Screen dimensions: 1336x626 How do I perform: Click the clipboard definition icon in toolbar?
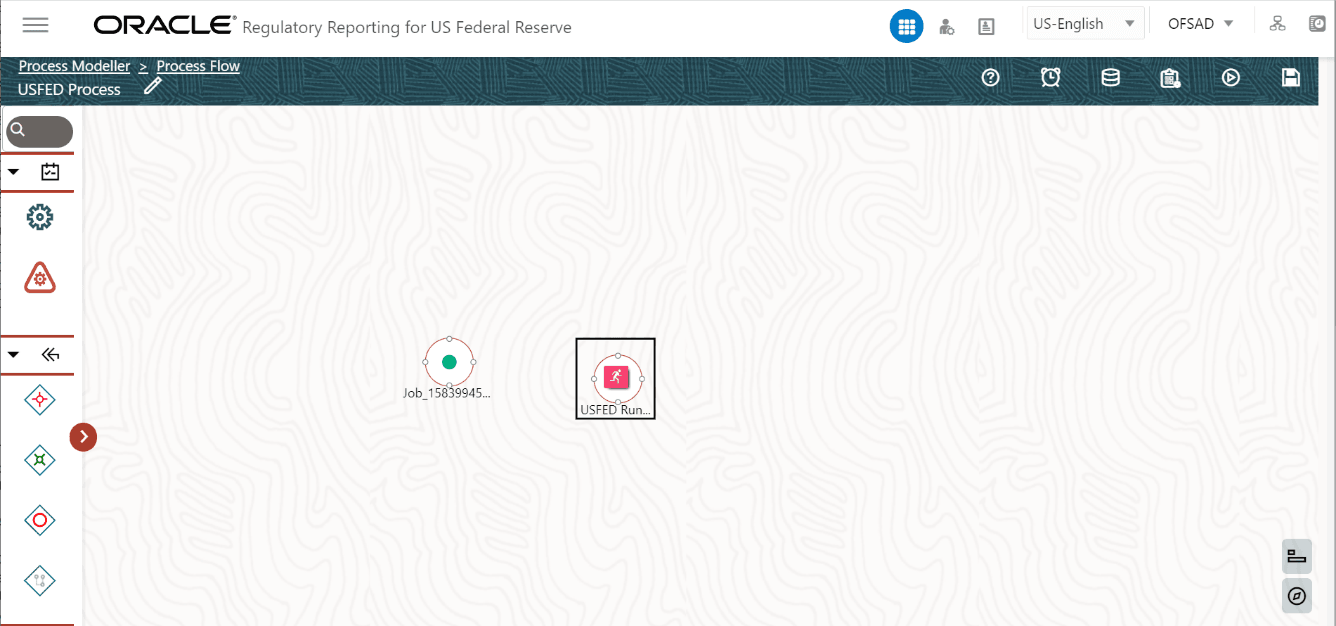(1170, 78)
